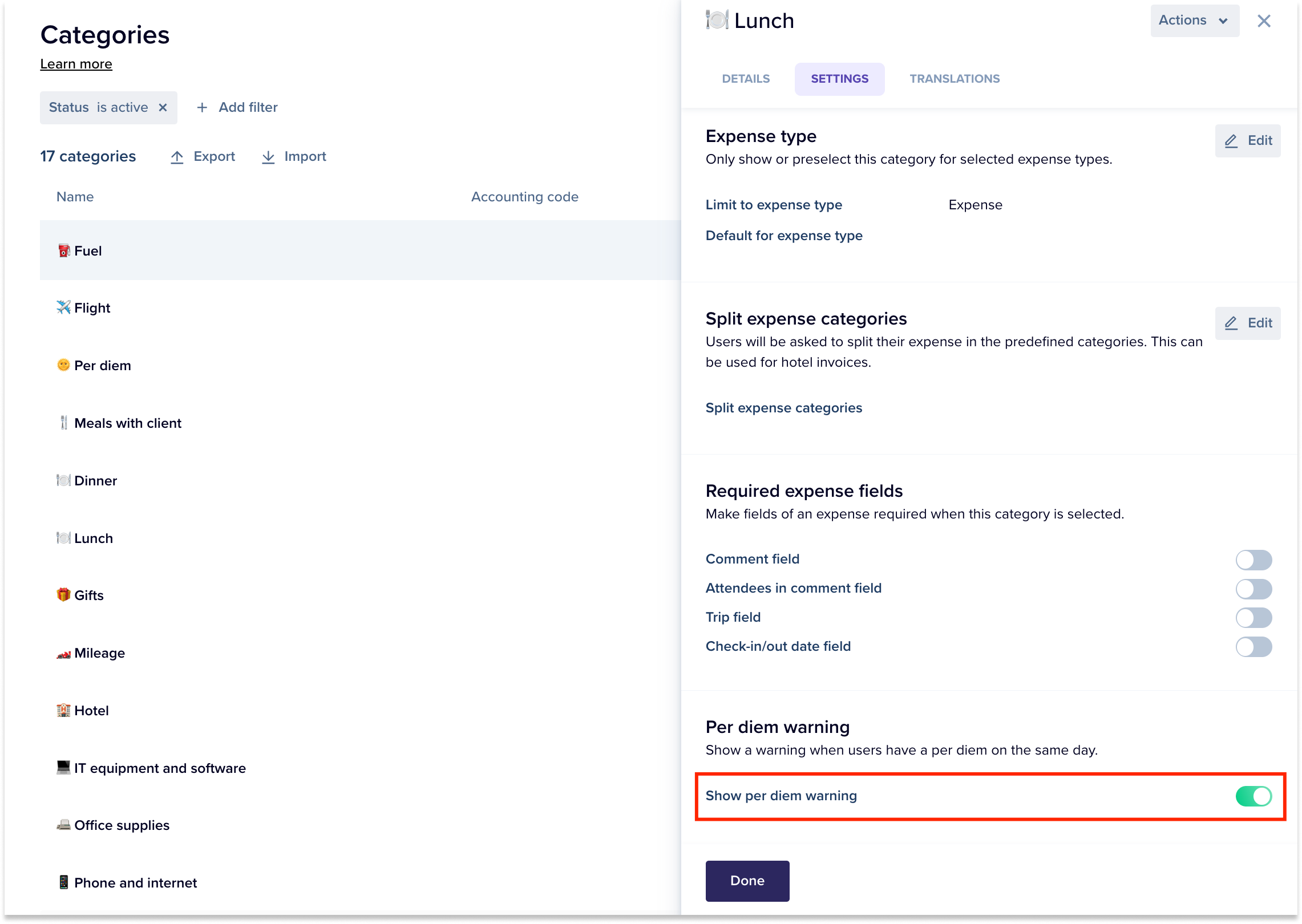Click the Status is active filter chip
Screen dimensions: 1302x924
(108, 107)
